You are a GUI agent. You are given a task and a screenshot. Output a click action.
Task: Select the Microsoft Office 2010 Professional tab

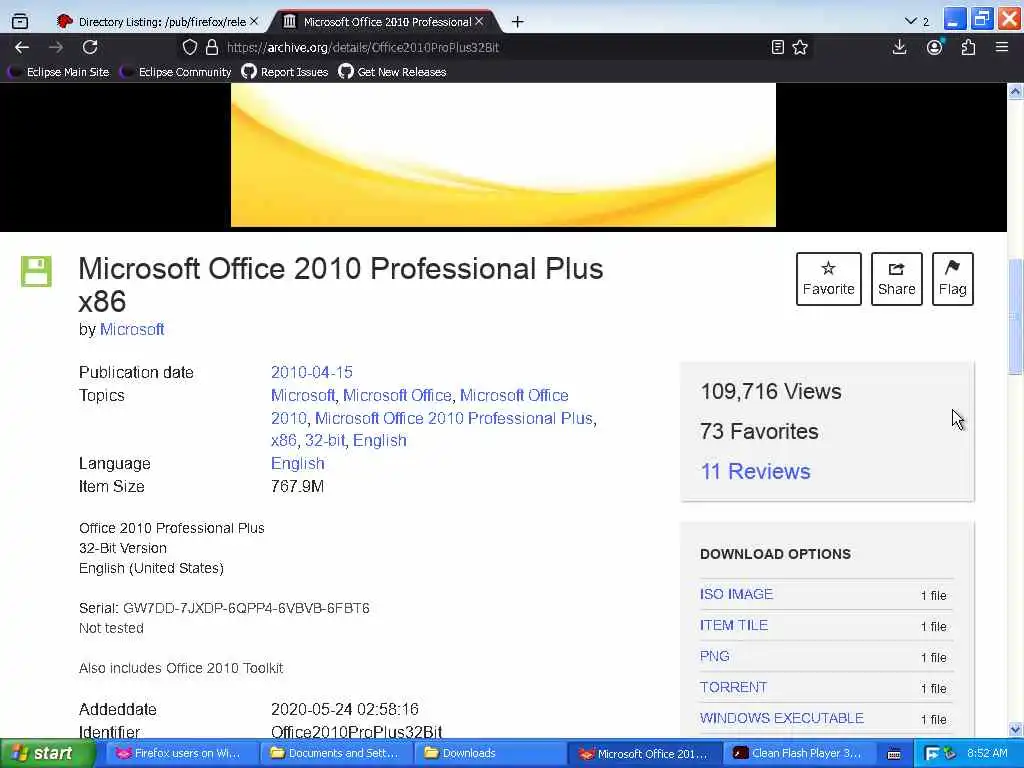click(x=384, y=22)
